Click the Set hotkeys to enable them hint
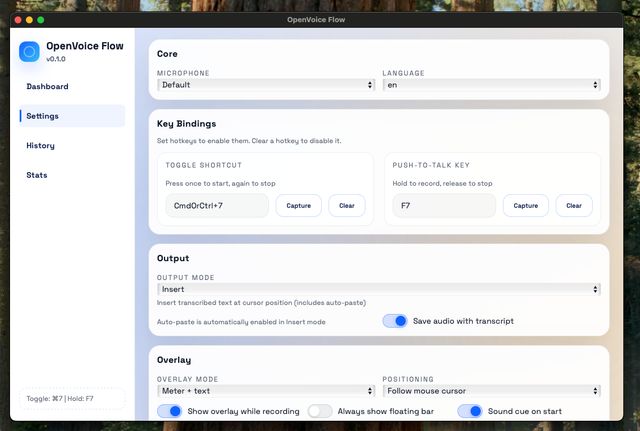The height and width of the screenshot is (431, 640). (x=249, y=141)
